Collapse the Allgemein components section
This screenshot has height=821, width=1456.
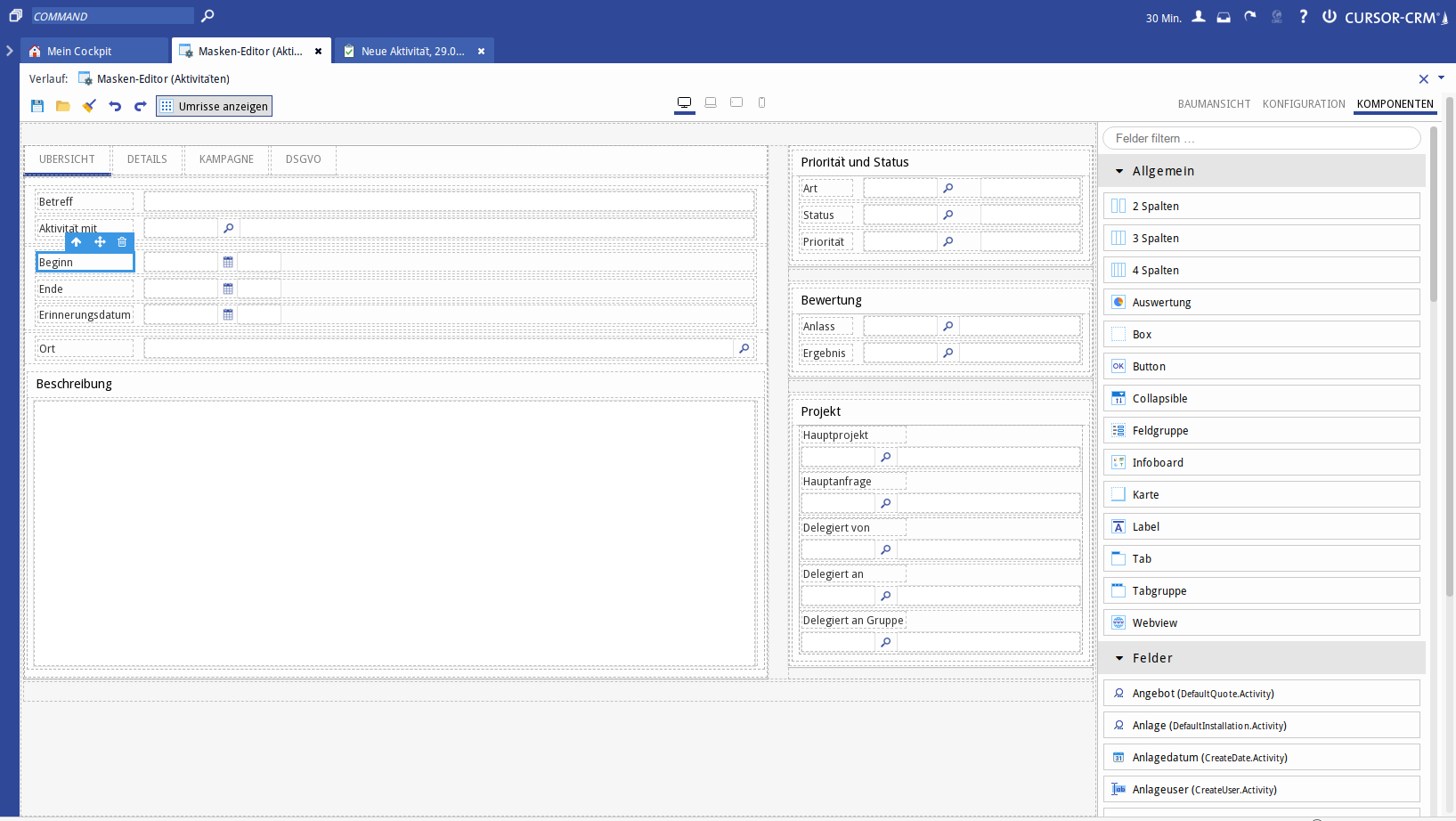point(1119,171)
